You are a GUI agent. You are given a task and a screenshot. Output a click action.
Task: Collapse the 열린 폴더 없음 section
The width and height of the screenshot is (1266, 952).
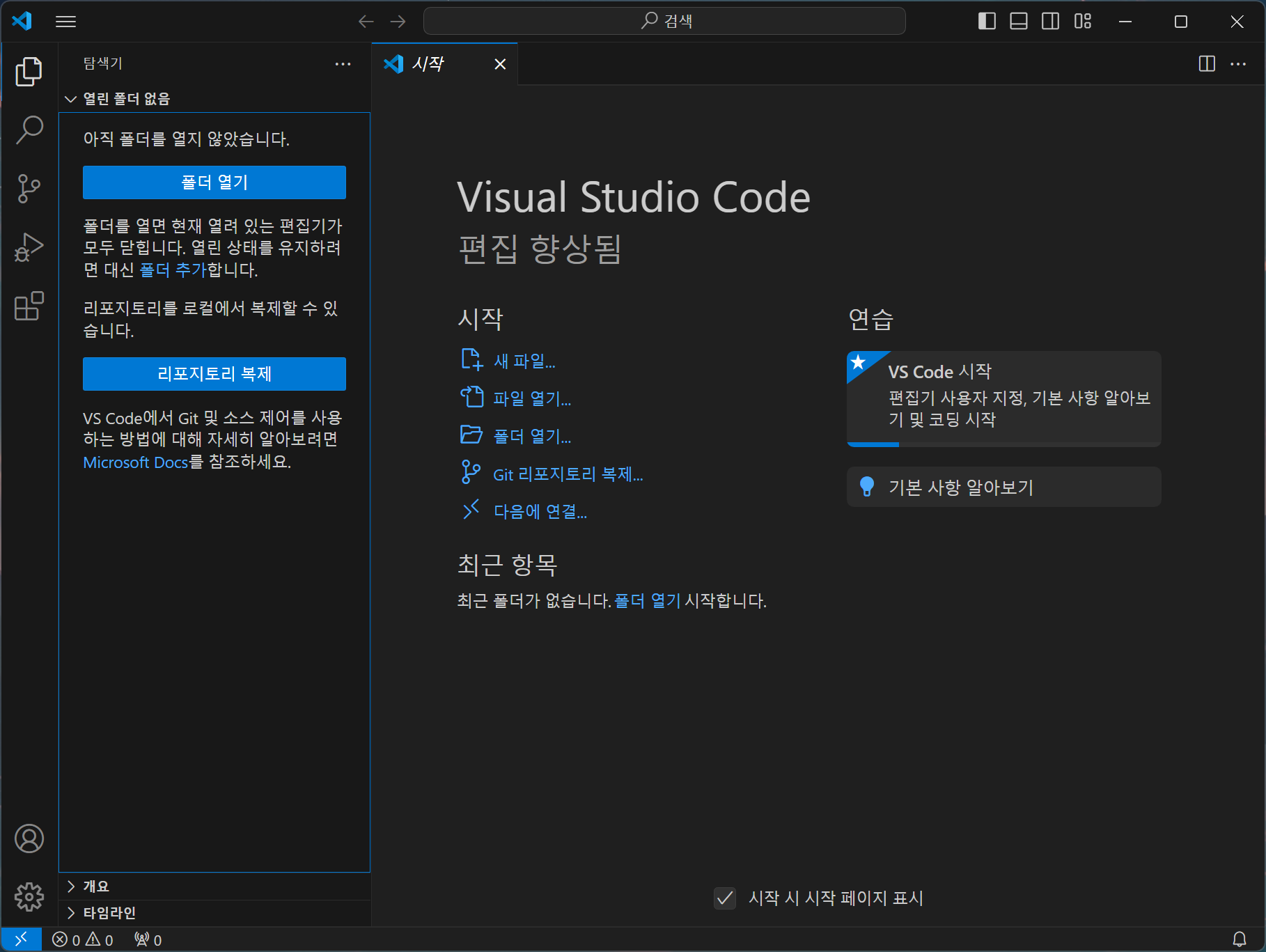coord(214,99)
